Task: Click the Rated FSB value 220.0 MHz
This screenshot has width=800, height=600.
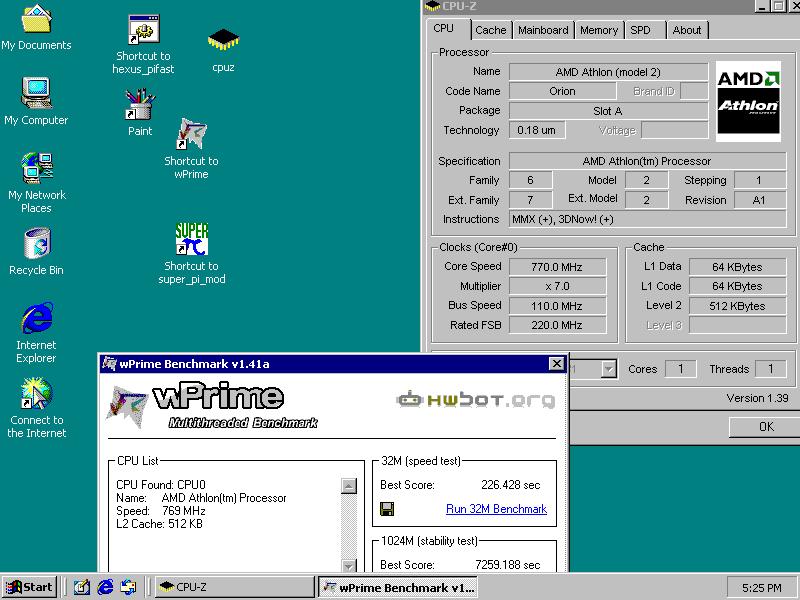Action: coord(557,325)
